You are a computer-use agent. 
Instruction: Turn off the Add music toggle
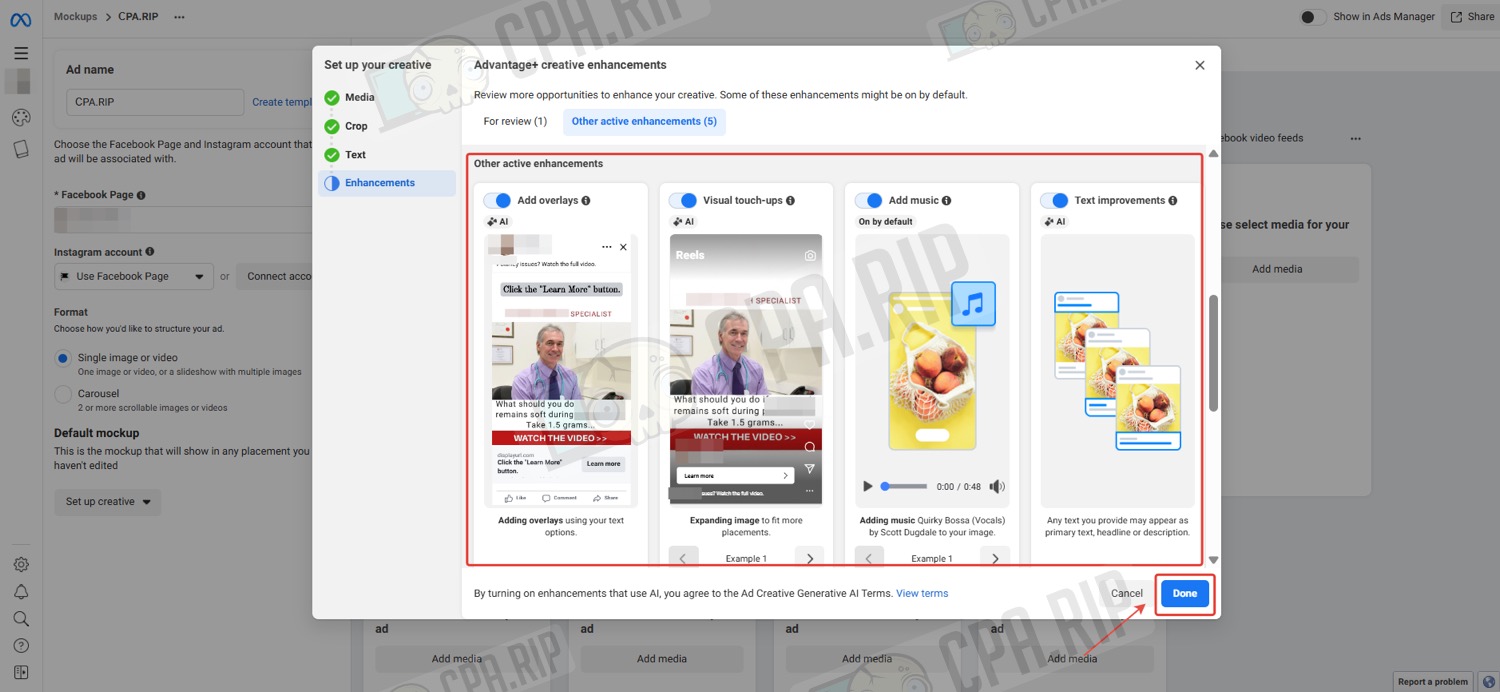[x=869, y=201]
